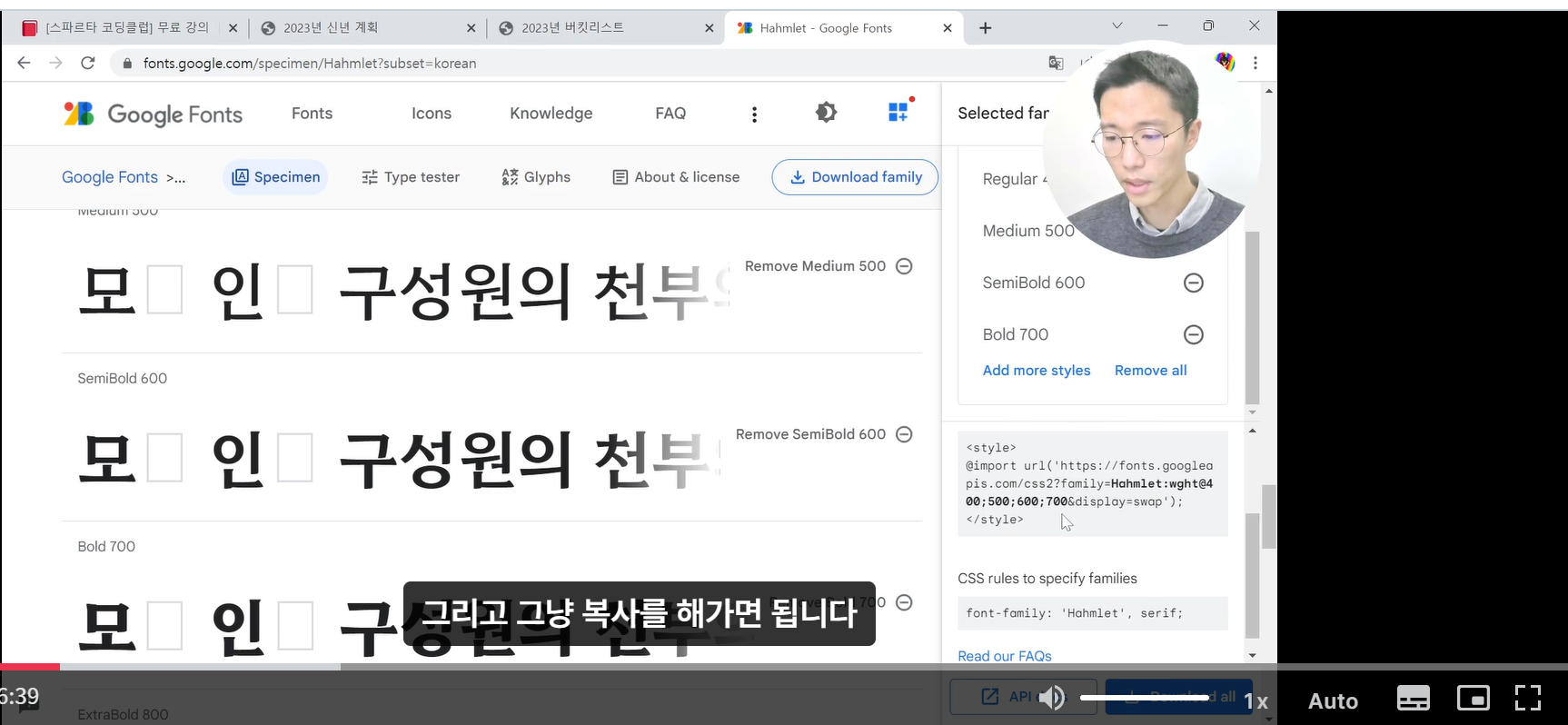Viewport: 1568px width, 725px height.
Task: Click the font-family CSS rule code box
Action: [x=1093, y=613]
